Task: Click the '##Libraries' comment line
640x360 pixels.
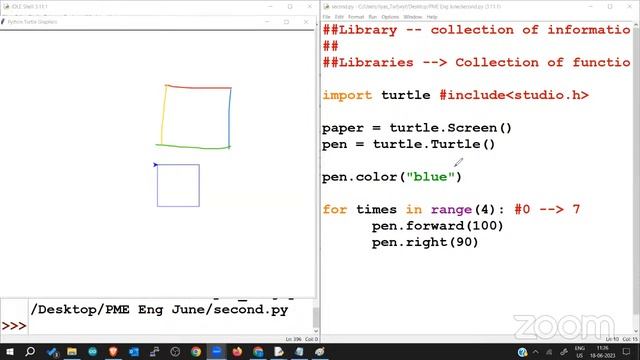Action: [x=476, y=62]
